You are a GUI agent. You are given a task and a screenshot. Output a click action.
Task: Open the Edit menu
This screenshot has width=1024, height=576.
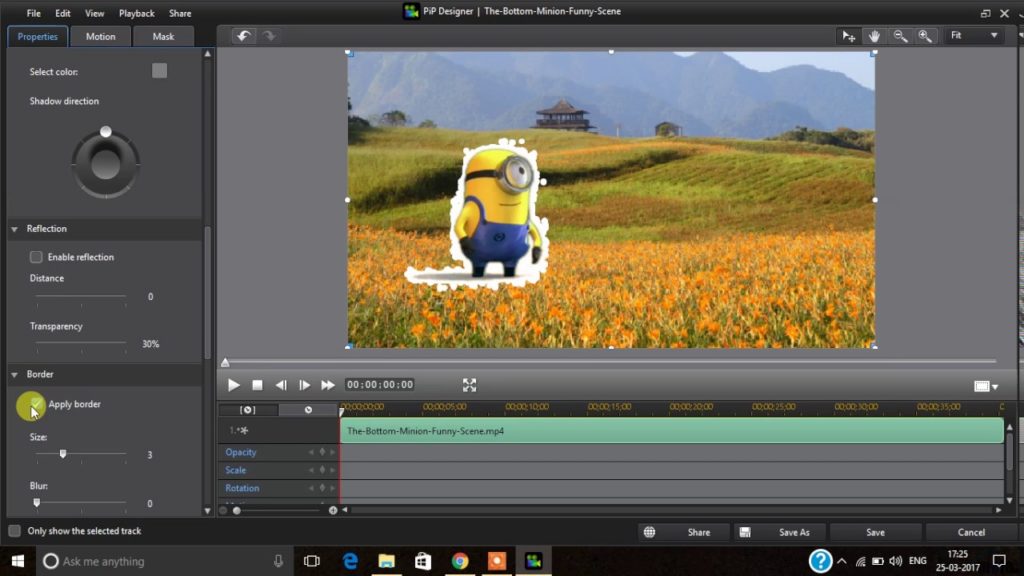63,13
